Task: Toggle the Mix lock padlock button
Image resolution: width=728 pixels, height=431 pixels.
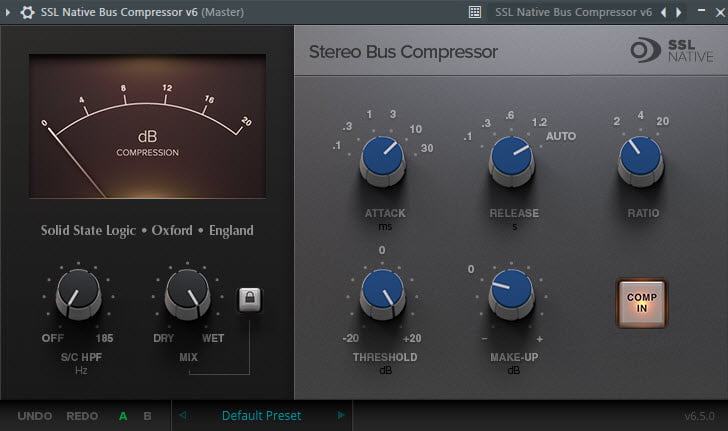Action: [x=250, y=299]
